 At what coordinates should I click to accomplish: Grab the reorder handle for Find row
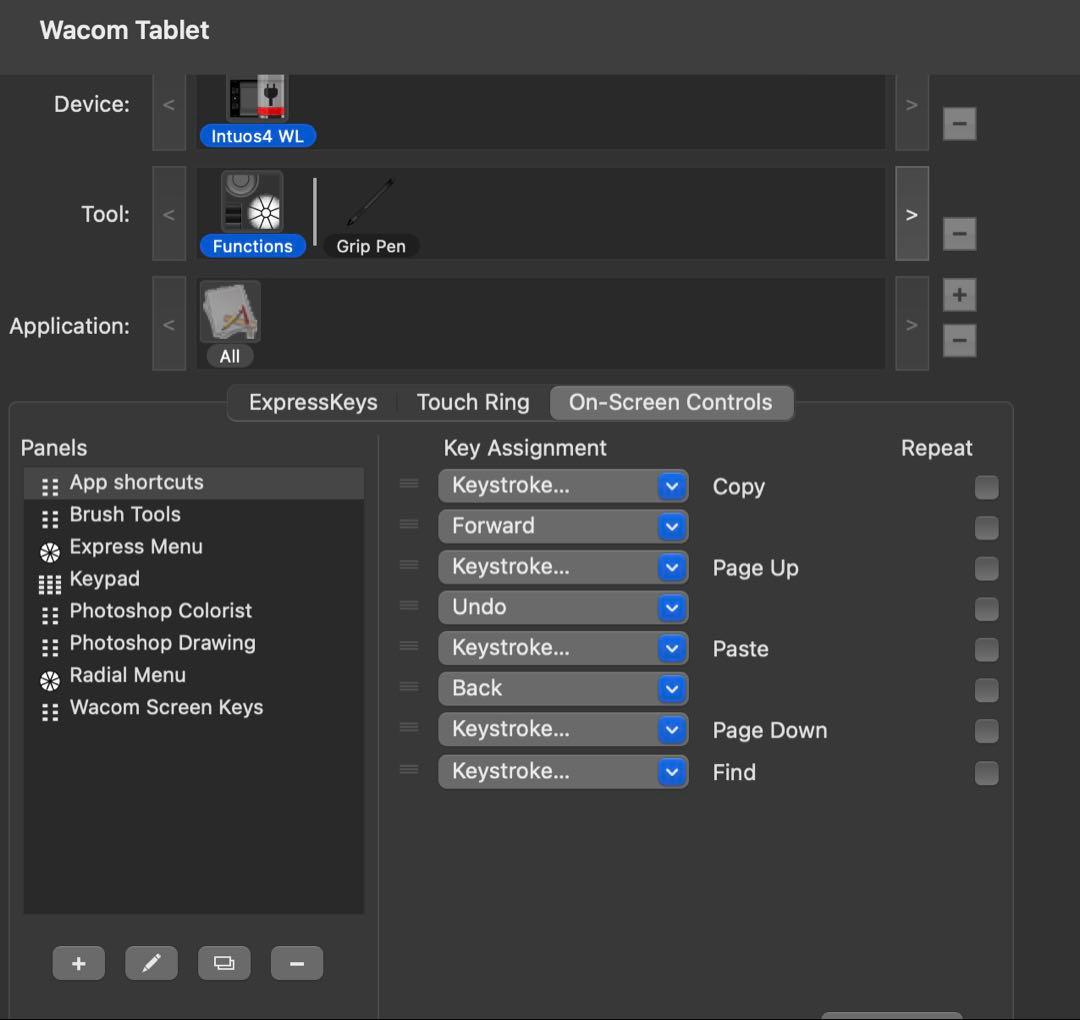point(409,769)
